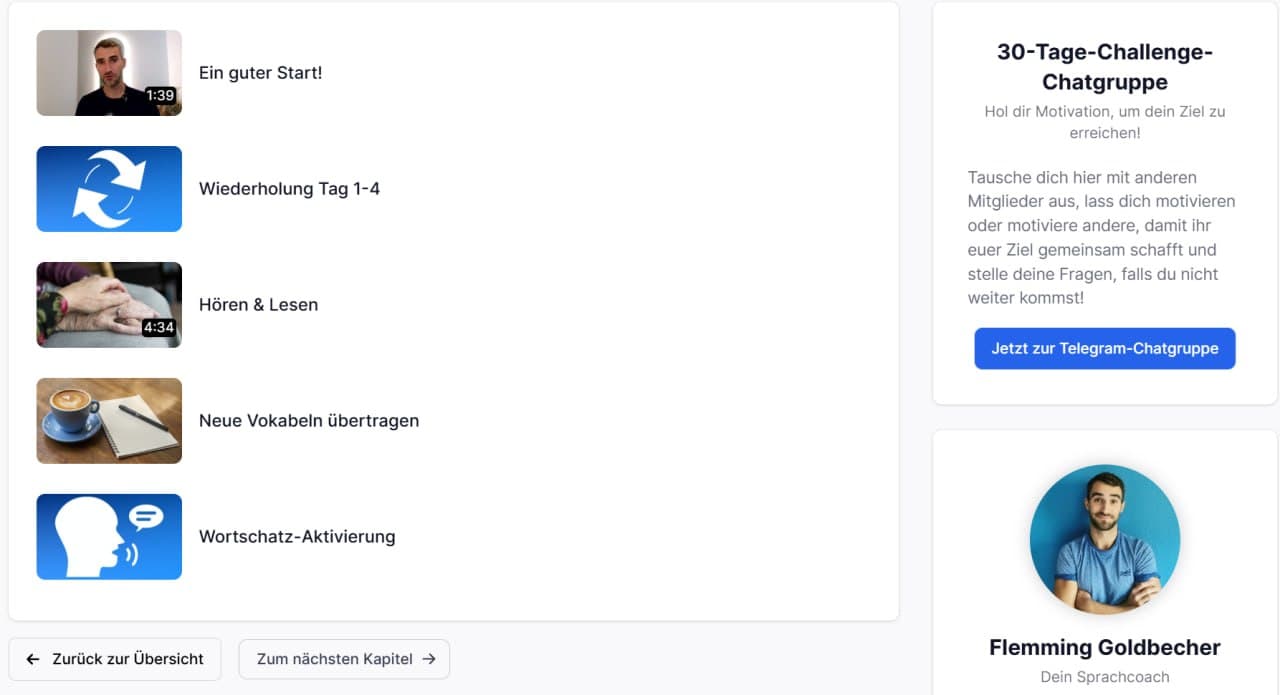Open the Wortschatz-Aktivierung speaking-head icon
1280x695 pixels.
click(109, 537)
